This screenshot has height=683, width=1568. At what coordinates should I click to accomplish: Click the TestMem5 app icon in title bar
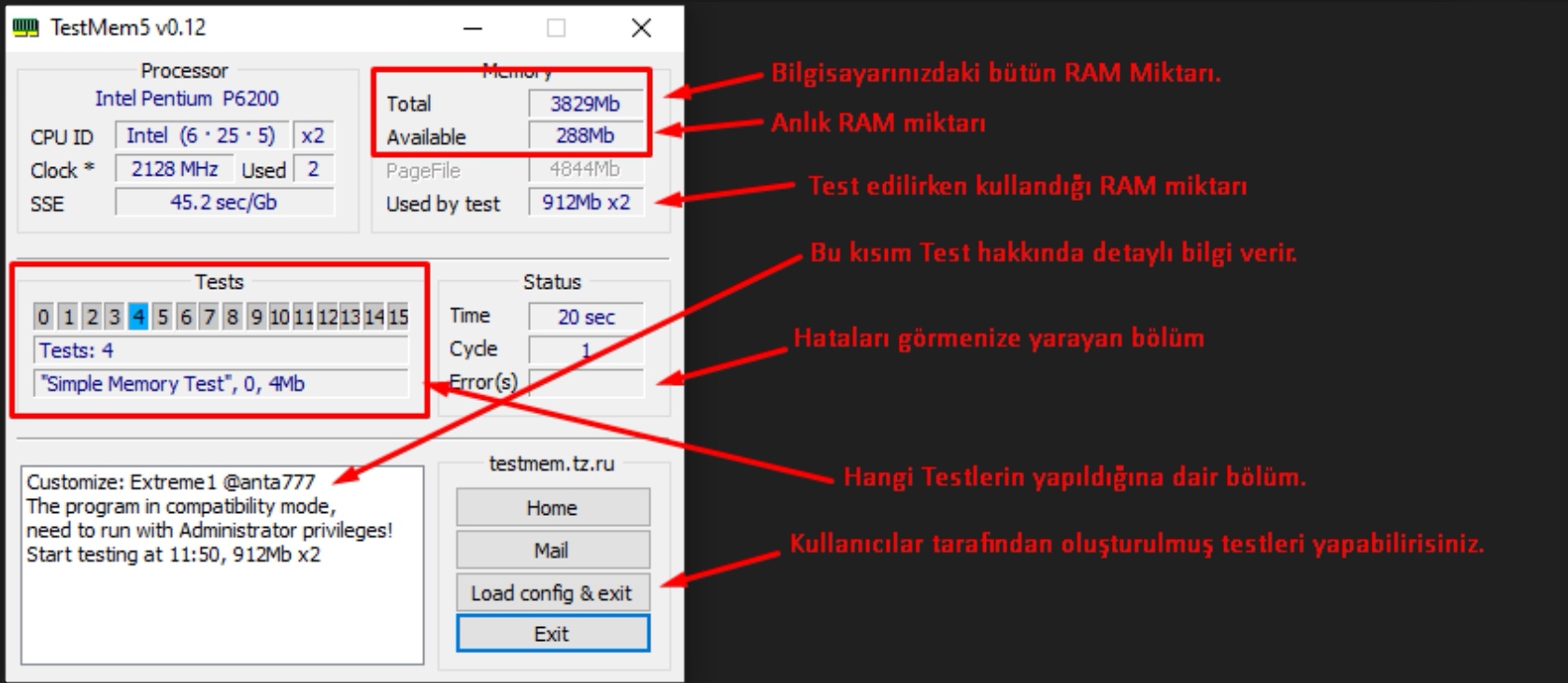pyautogui.click(x=25, y=28)
